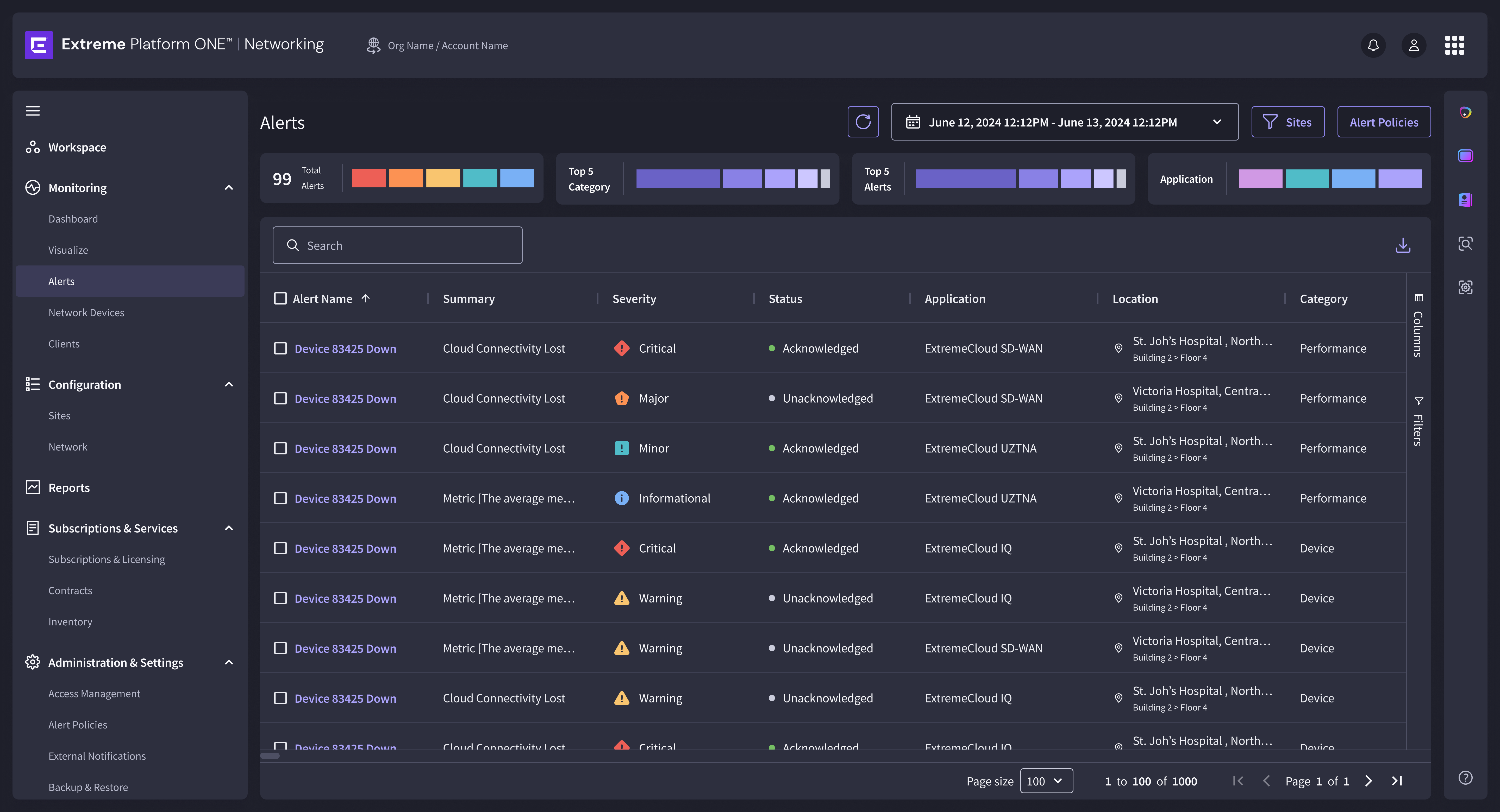This screenshot has width=1500, height=812.
Task: Open Device 83425 Down link in Informational row
Action: [345, 499]
